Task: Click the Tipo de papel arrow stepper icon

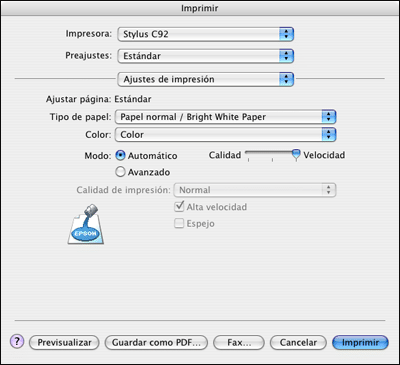Action: 329,117
